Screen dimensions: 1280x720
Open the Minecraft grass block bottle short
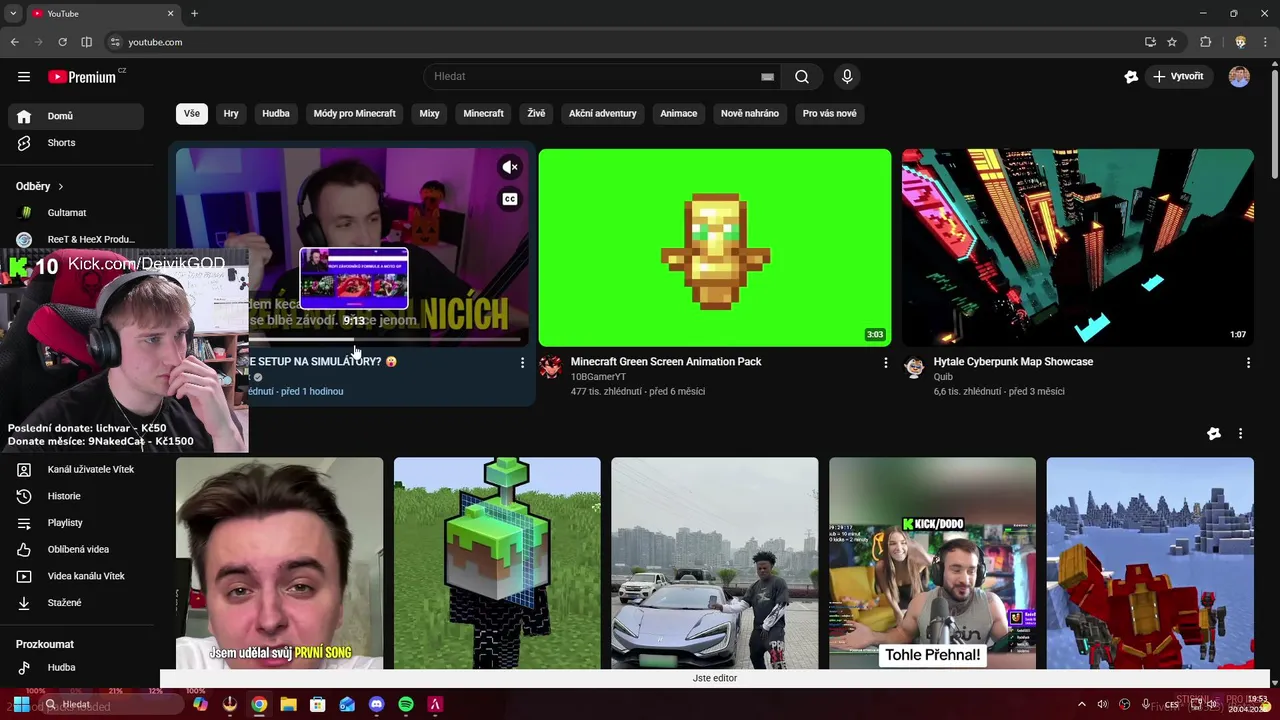(x=497, y=563)
